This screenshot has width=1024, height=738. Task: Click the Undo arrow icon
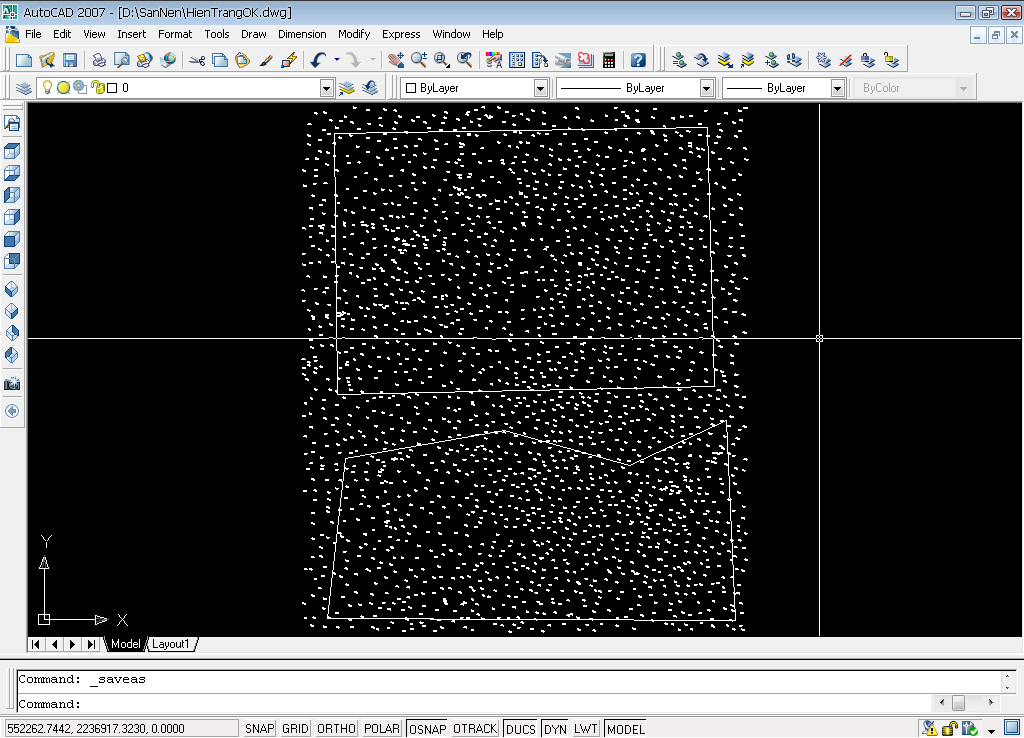[x=317, y=60]
